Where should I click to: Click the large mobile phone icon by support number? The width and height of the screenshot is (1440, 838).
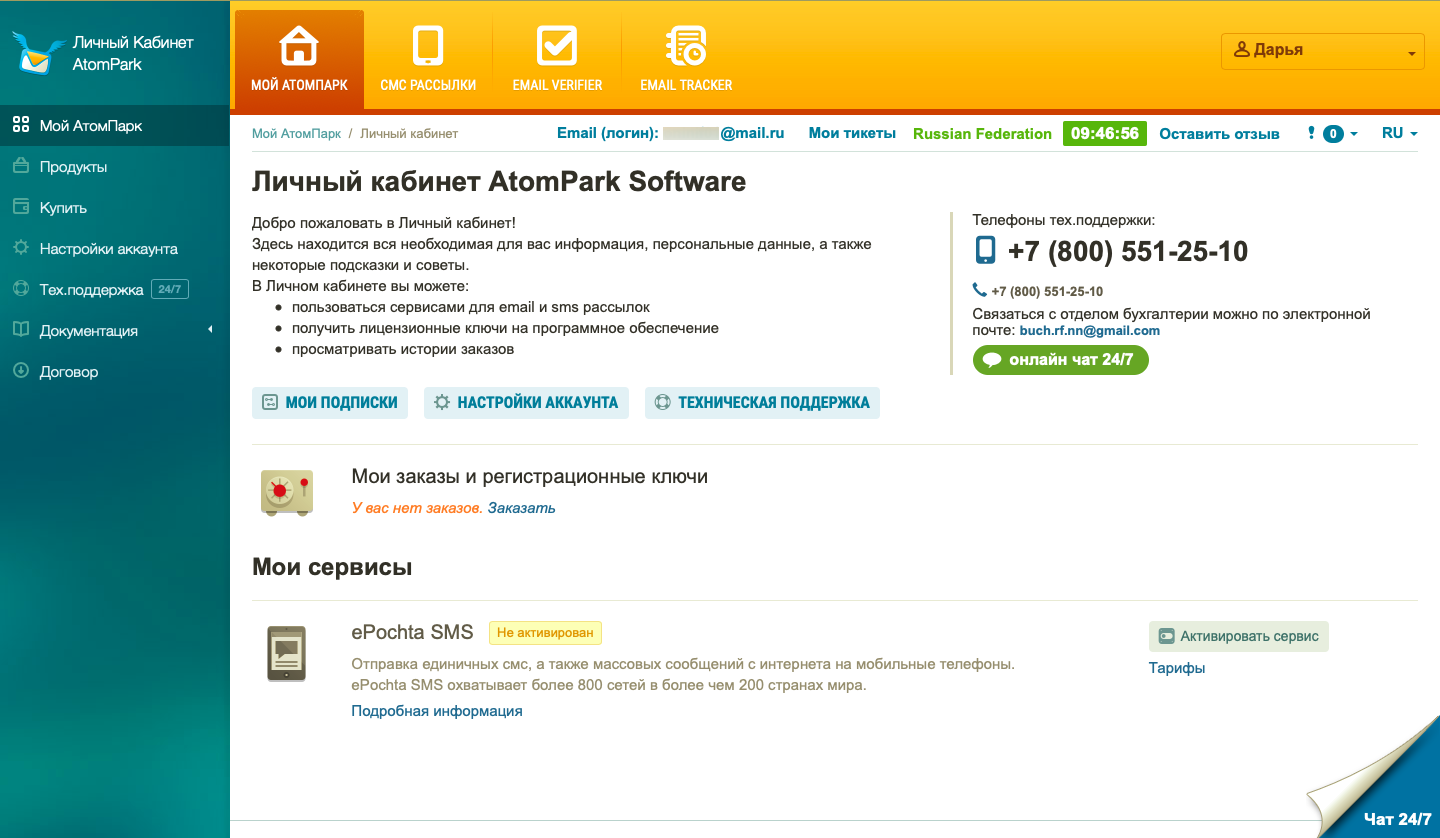point(986,250)
